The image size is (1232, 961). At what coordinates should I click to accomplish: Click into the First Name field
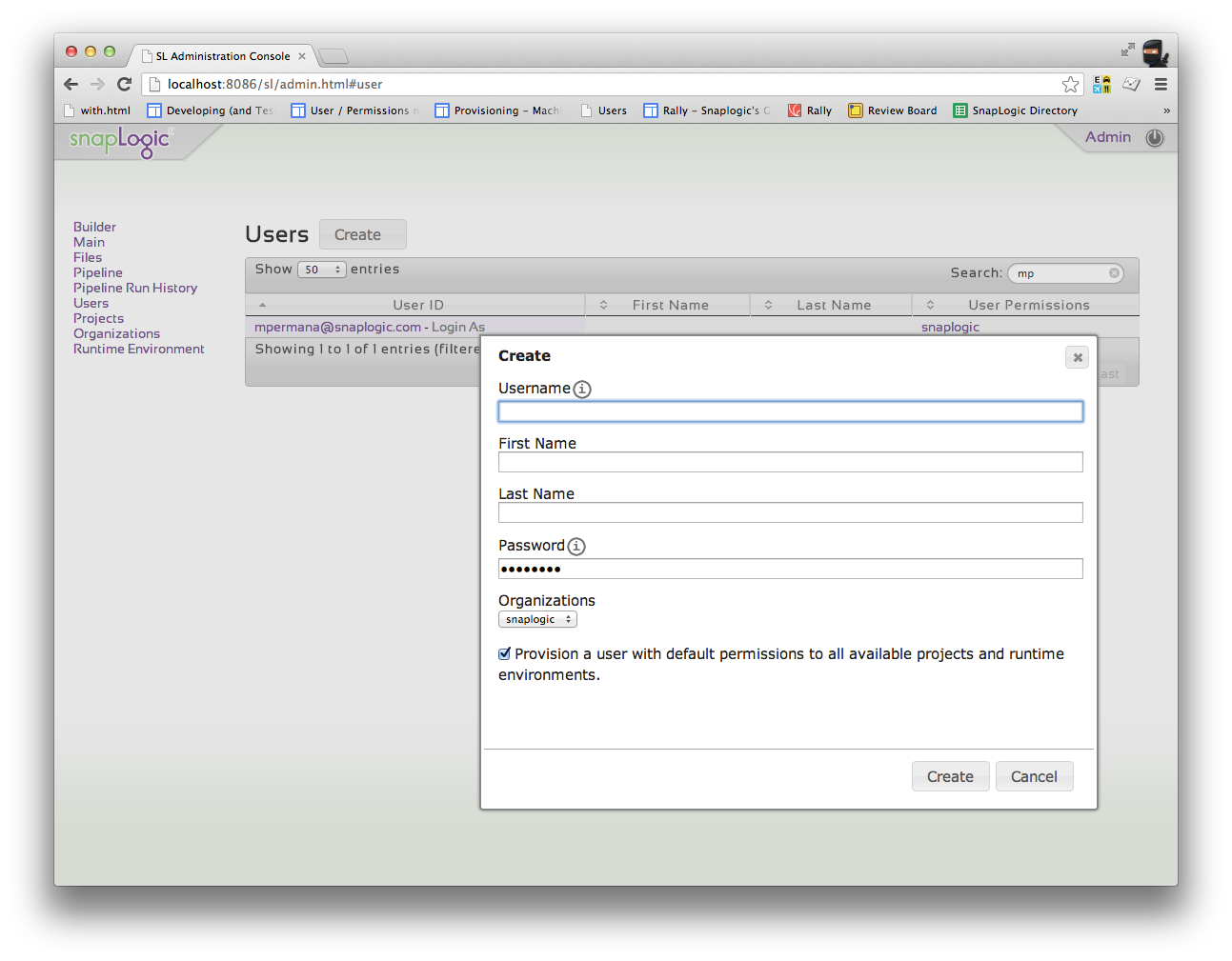point(791,462)
